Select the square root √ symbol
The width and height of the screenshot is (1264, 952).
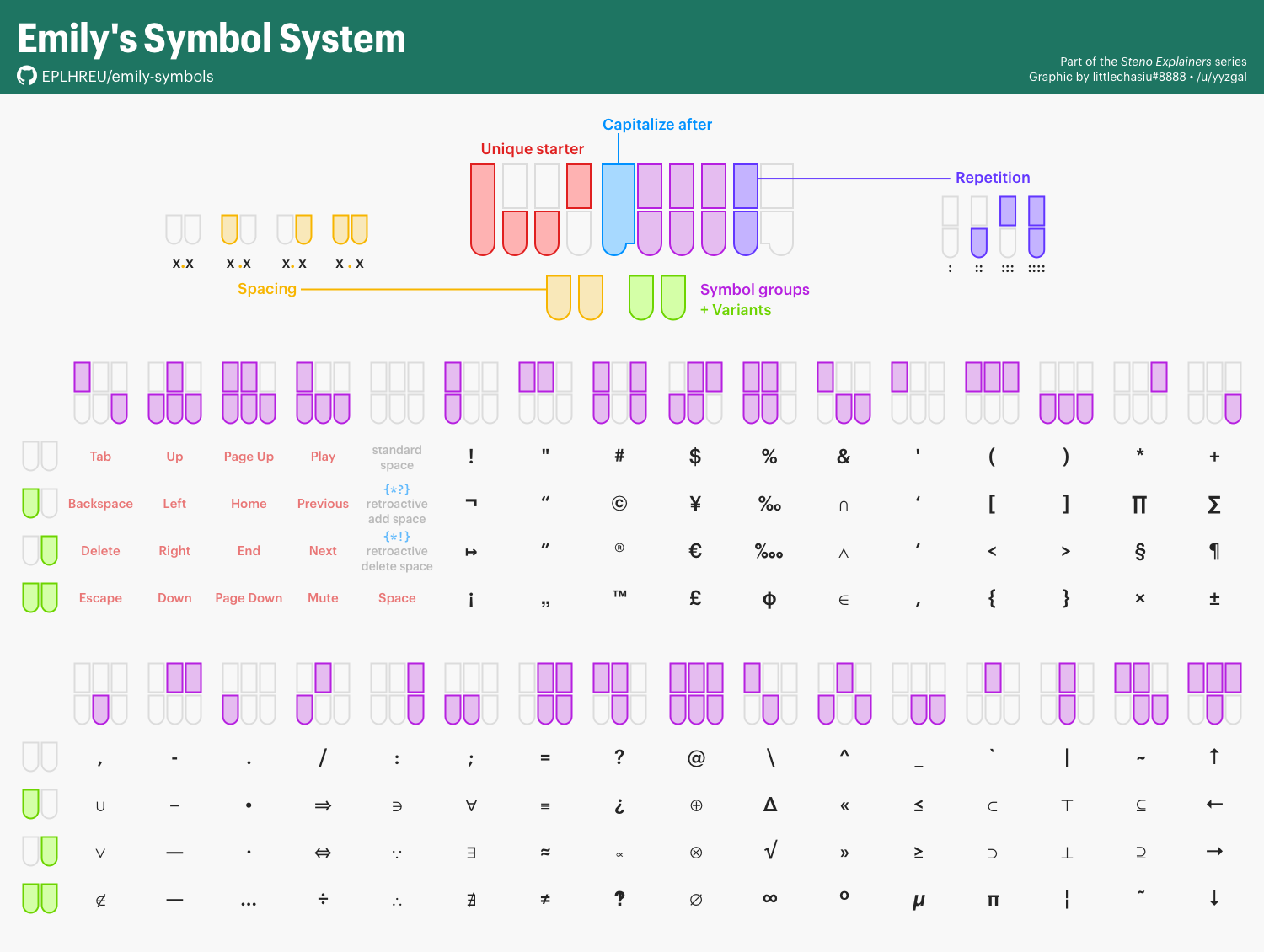(769, 851)
